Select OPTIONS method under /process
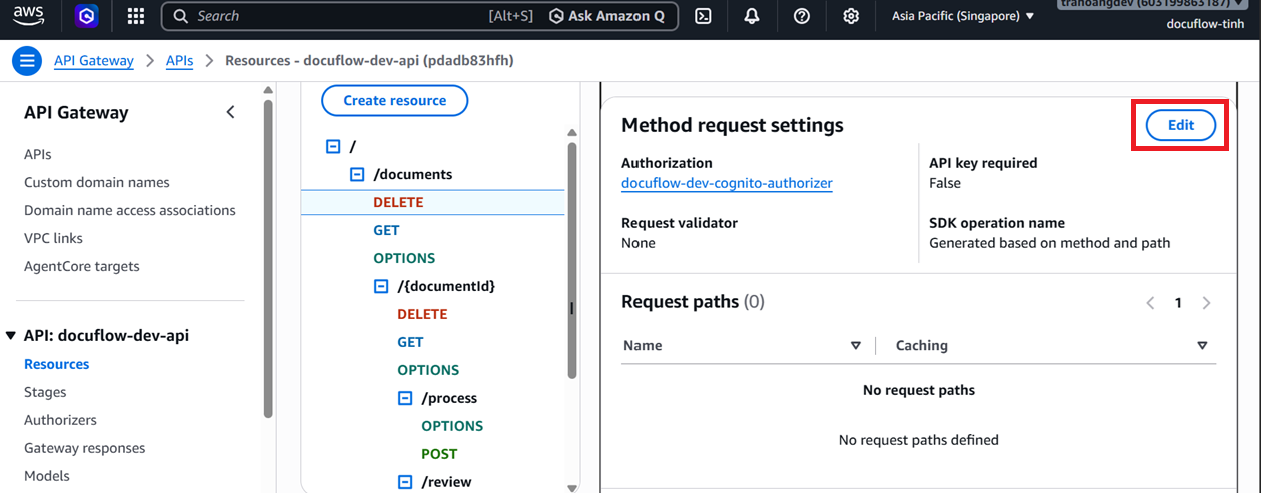 452,426
